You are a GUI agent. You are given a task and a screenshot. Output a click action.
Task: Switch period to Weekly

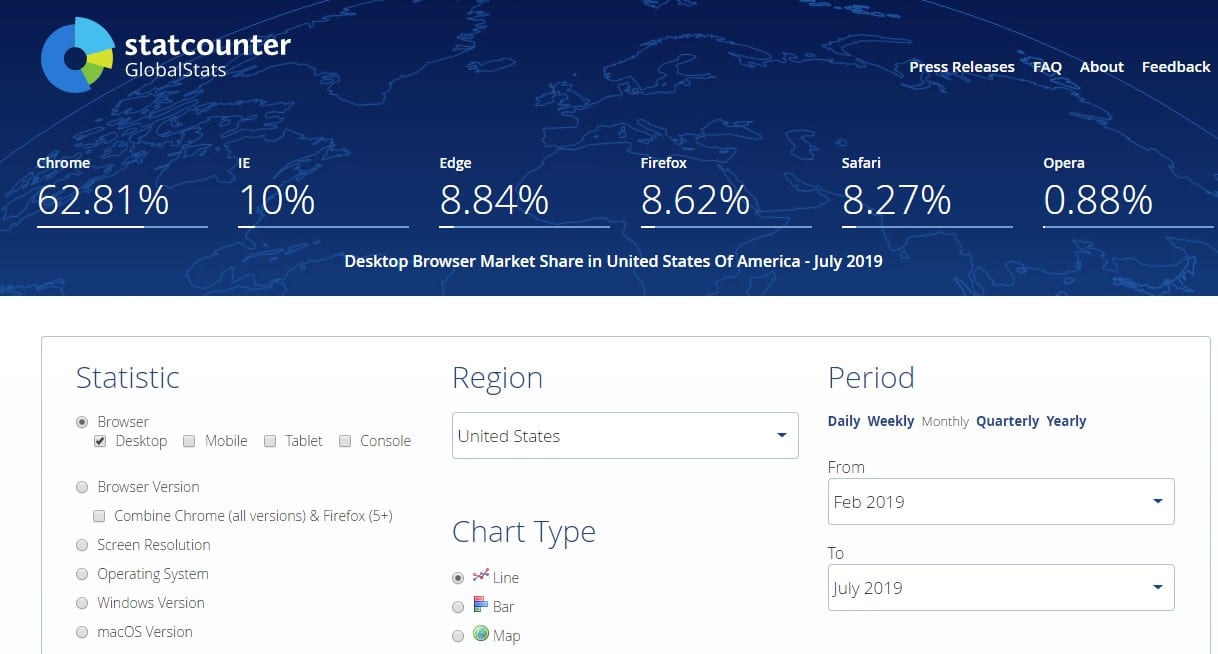tap(891, 421)
